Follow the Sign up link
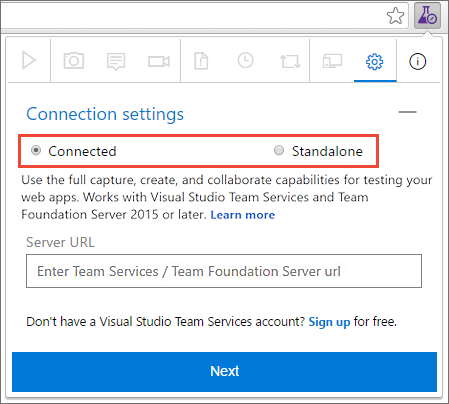Screen dimensions: 449x404 pyautogui.click(x=329, y=322)
